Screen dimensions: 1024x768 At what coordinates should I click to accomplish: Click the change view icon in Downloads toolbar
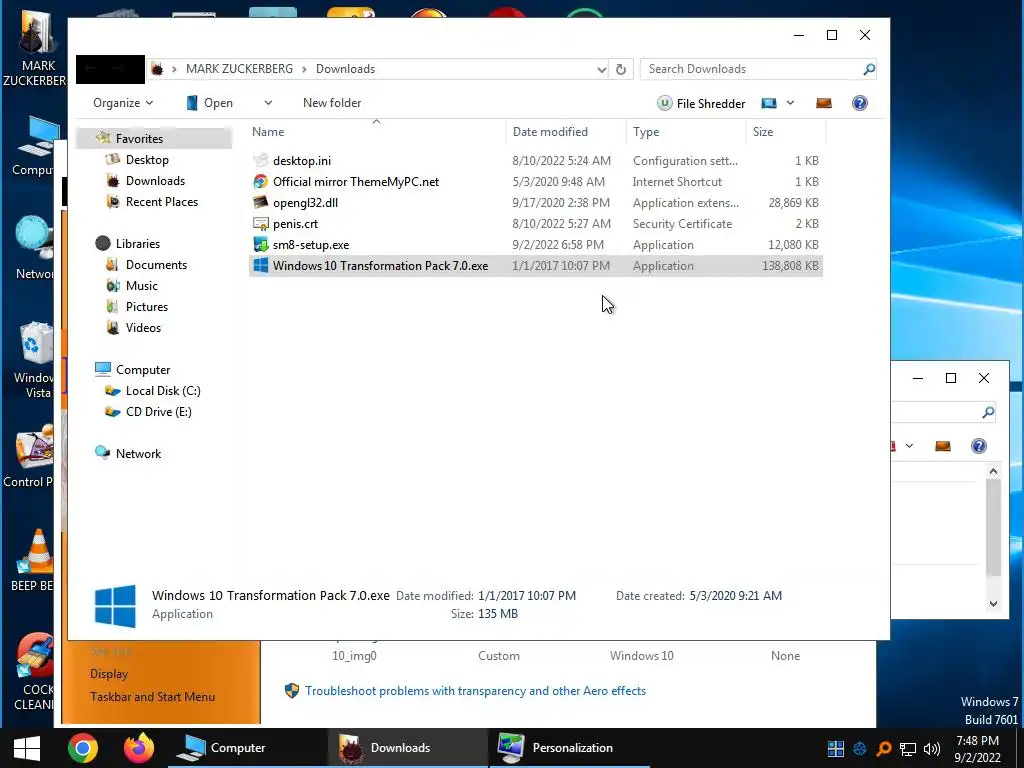click(x=769, y=103)
